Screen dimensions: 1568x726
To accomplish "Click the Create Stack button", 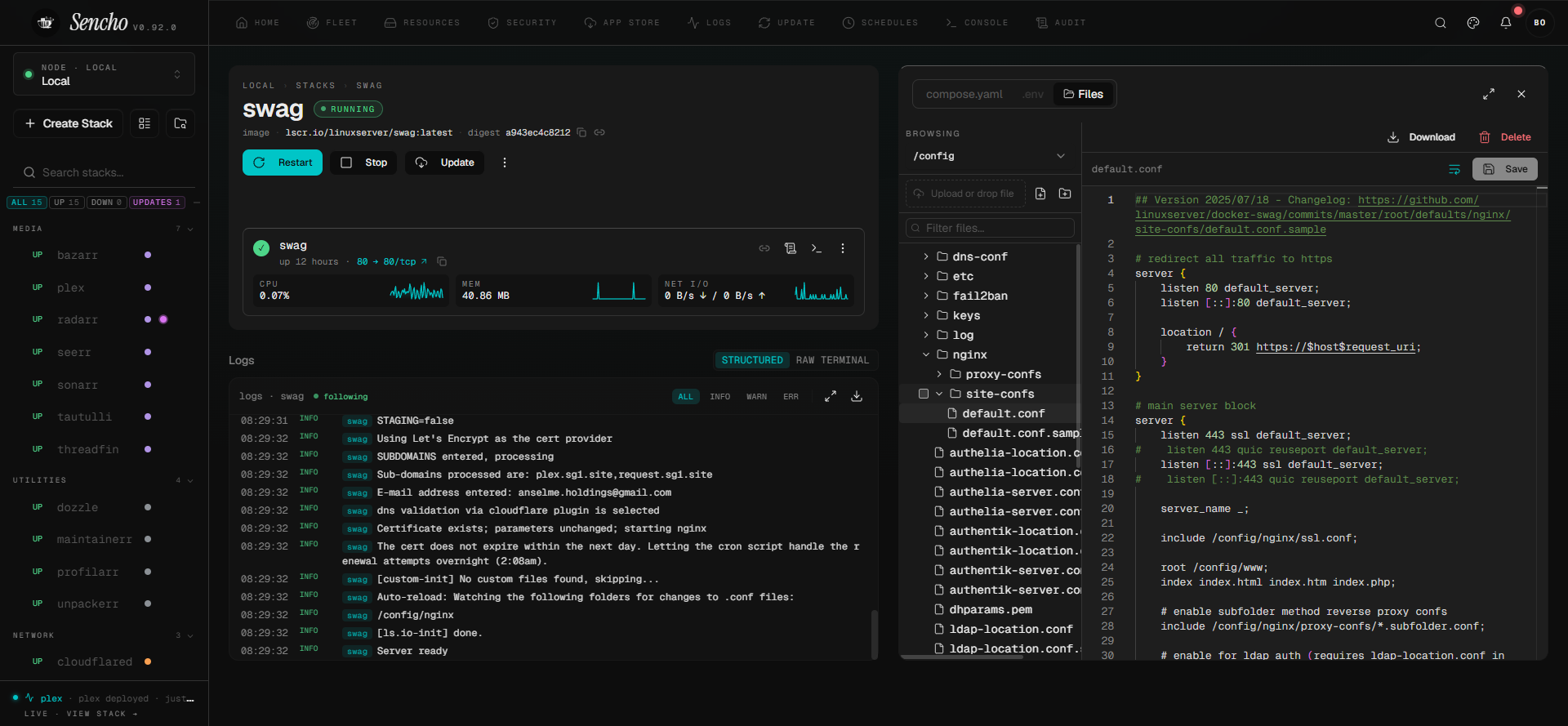I will (69, 123).
